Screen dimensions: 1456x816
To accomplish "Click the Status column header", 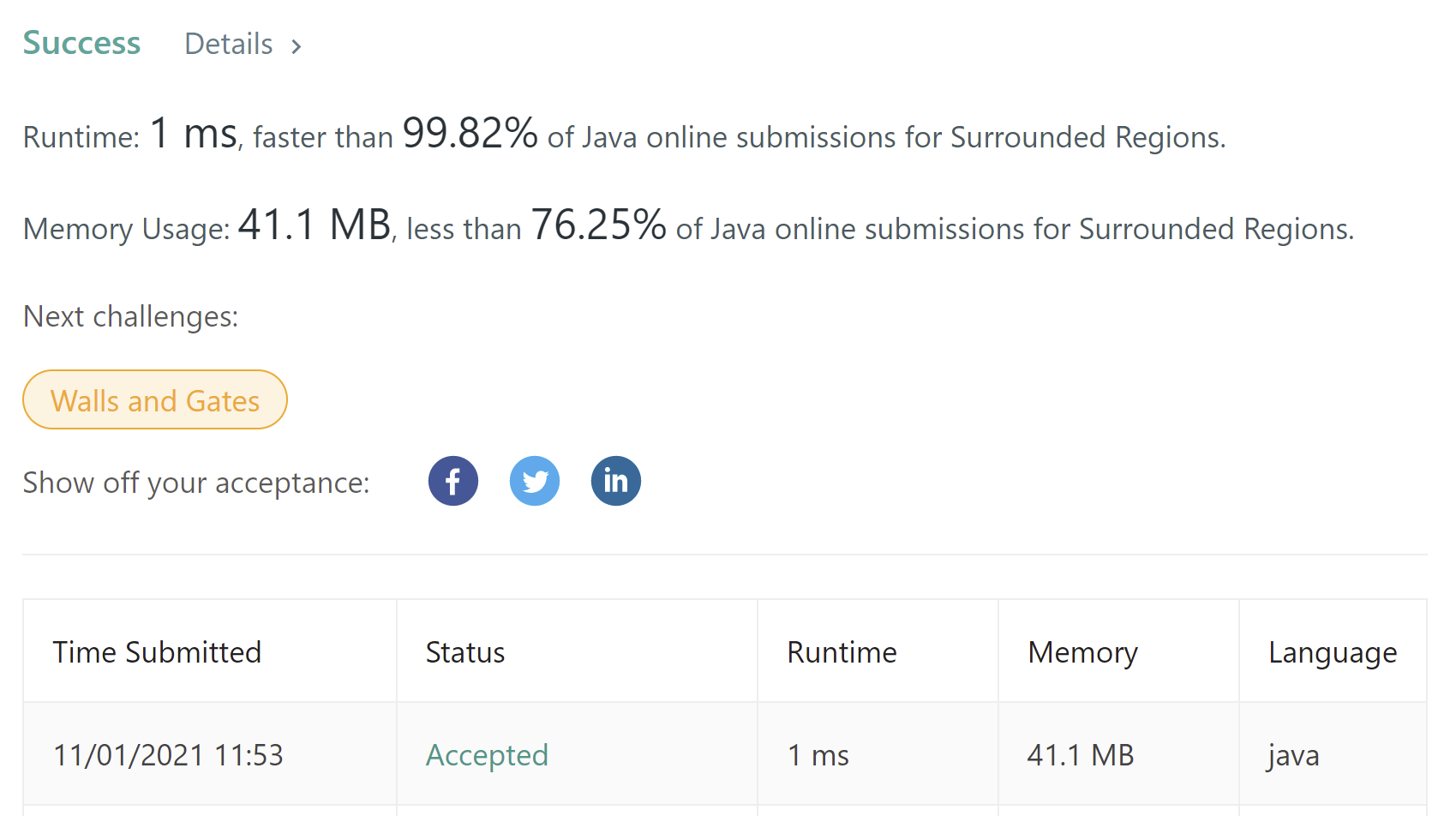I will coord(465,652).
